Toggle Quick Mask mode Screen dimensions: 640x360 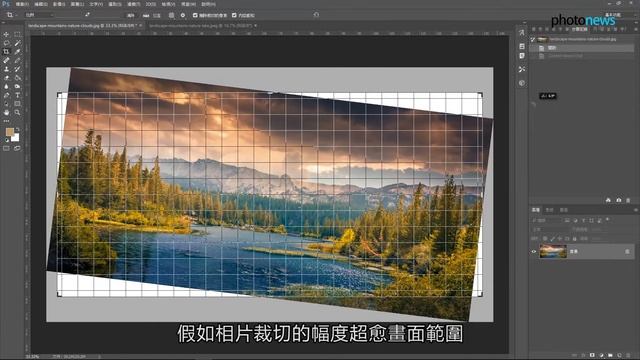(x=6, y=149)
